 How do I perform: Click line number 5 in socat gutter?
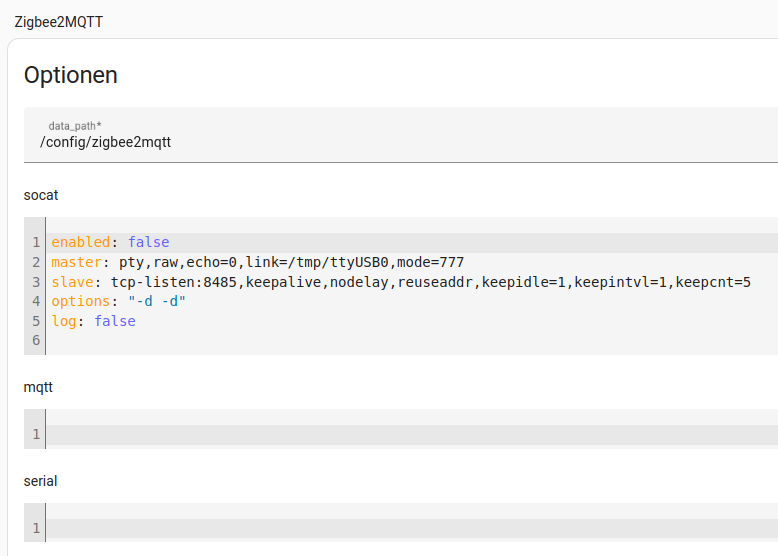pos(36,321)
